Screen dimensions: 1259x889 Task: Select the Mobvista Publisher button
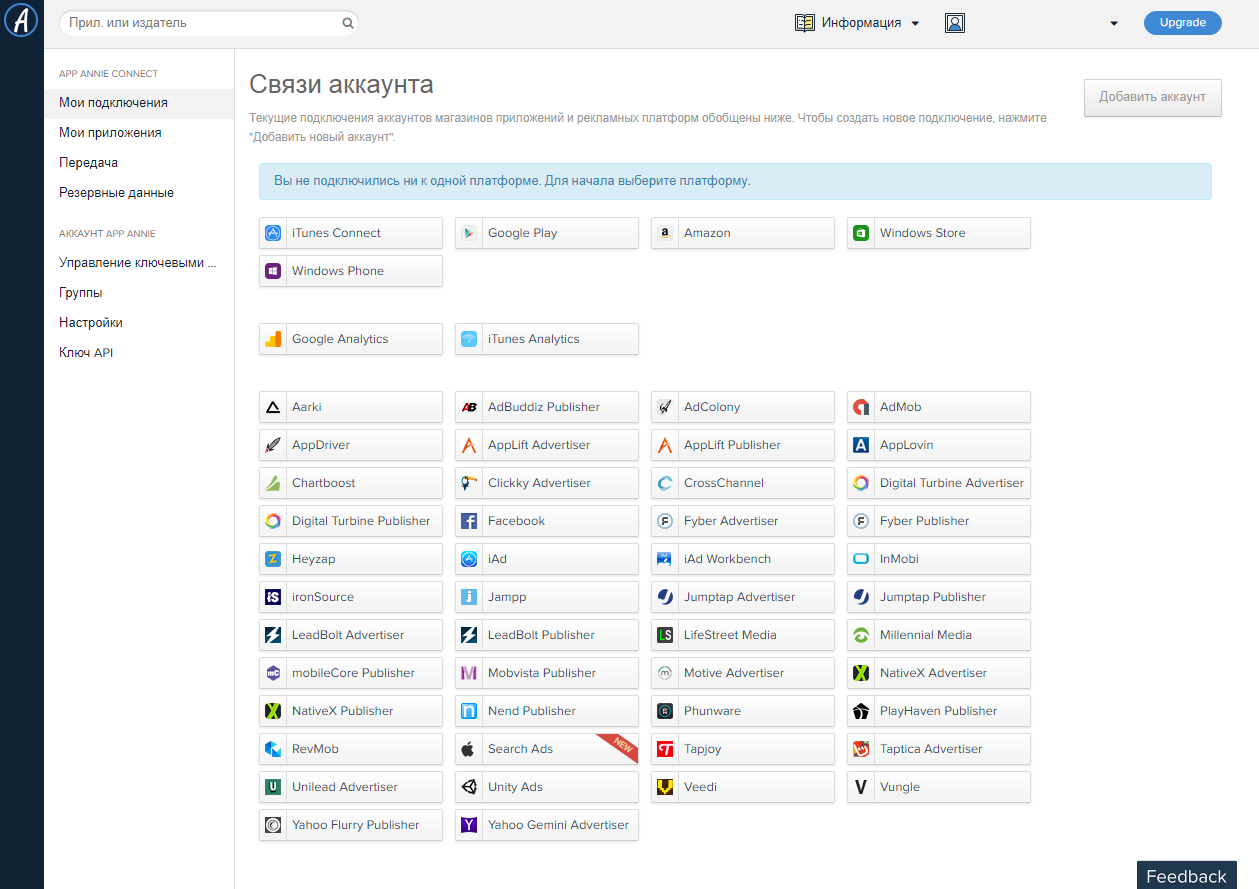click(x=546, y=673)
